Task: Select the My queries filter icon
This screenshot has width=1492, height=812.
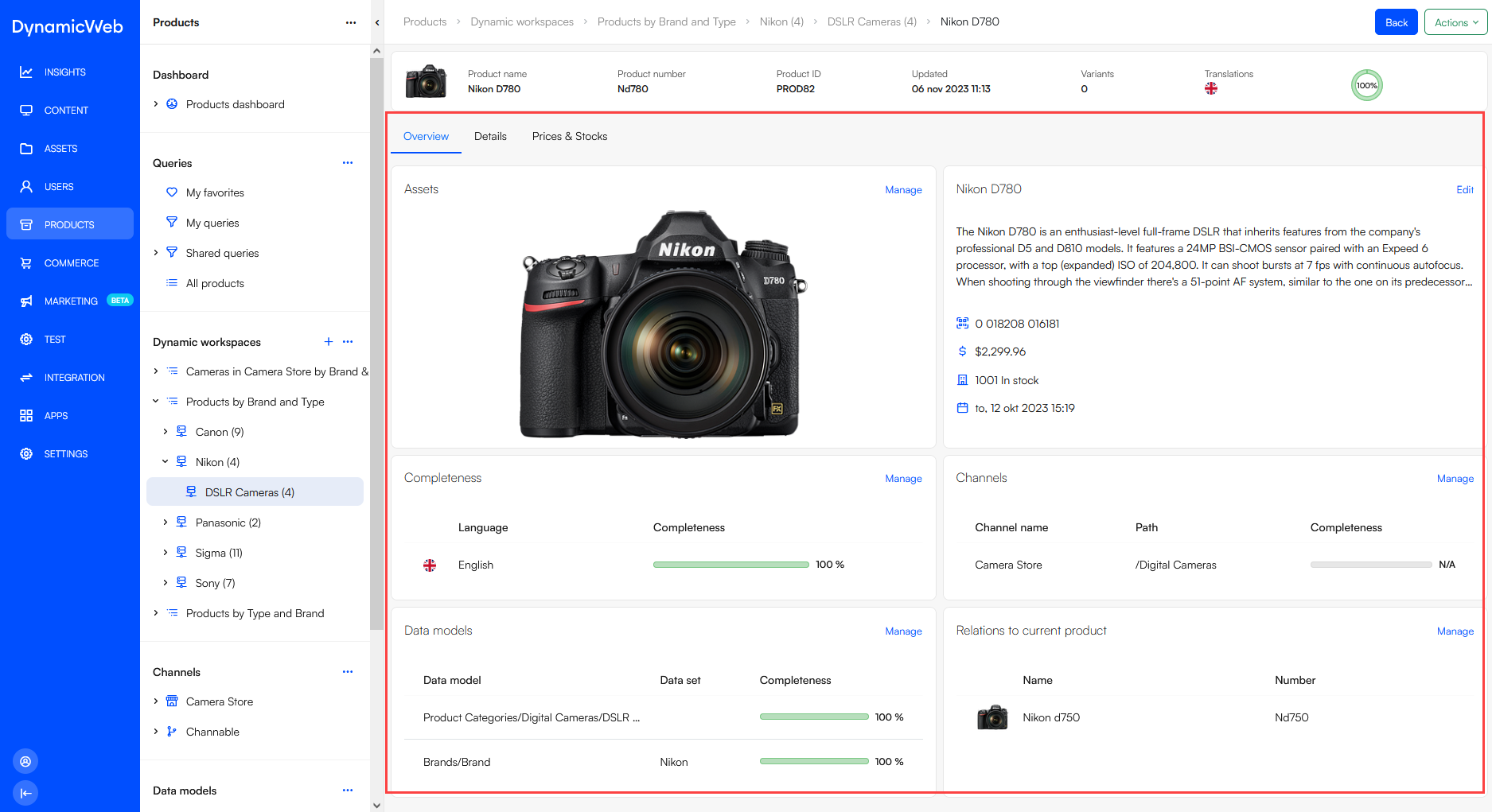Action: pos(172,223)
